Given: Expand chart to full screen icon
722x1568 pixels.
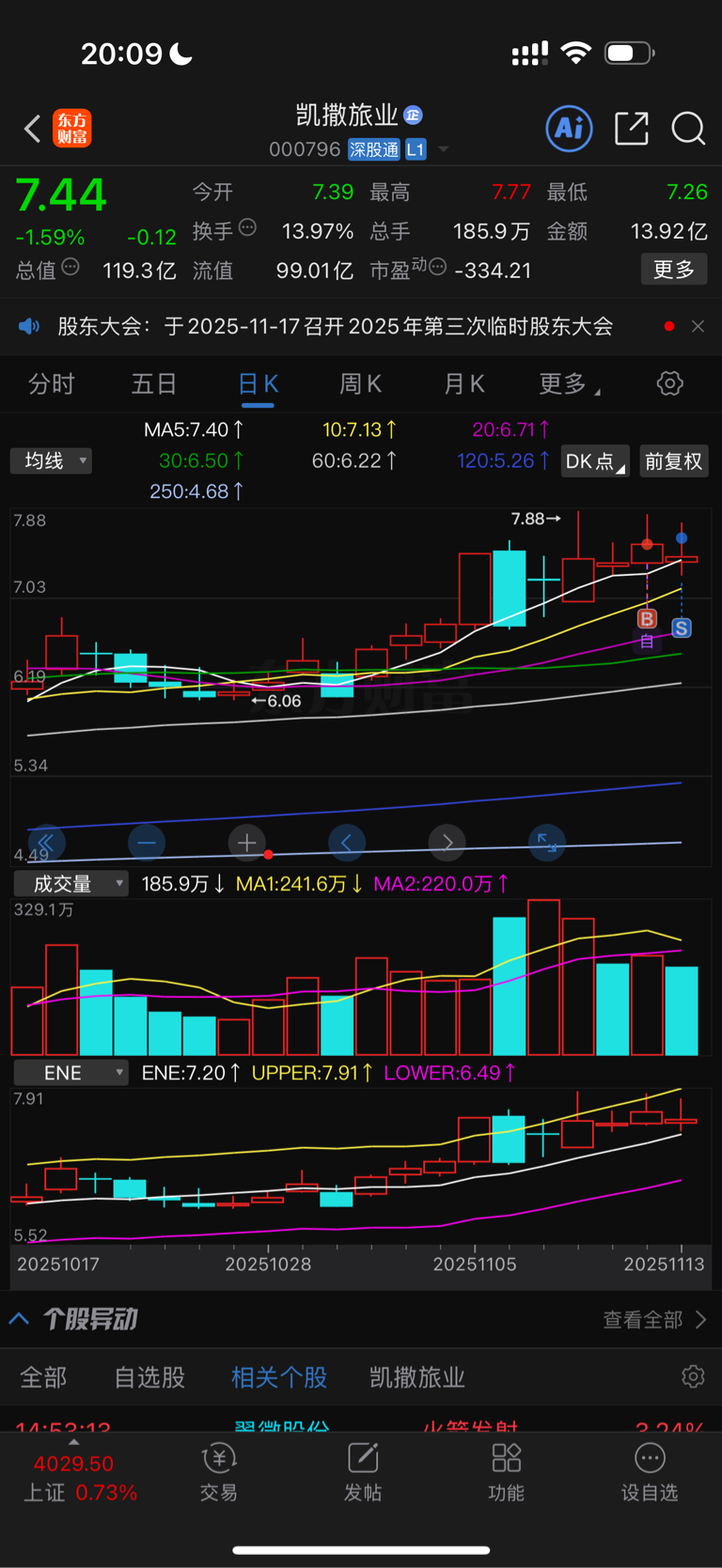Looking at the screenshot, I should pos(547,843).
